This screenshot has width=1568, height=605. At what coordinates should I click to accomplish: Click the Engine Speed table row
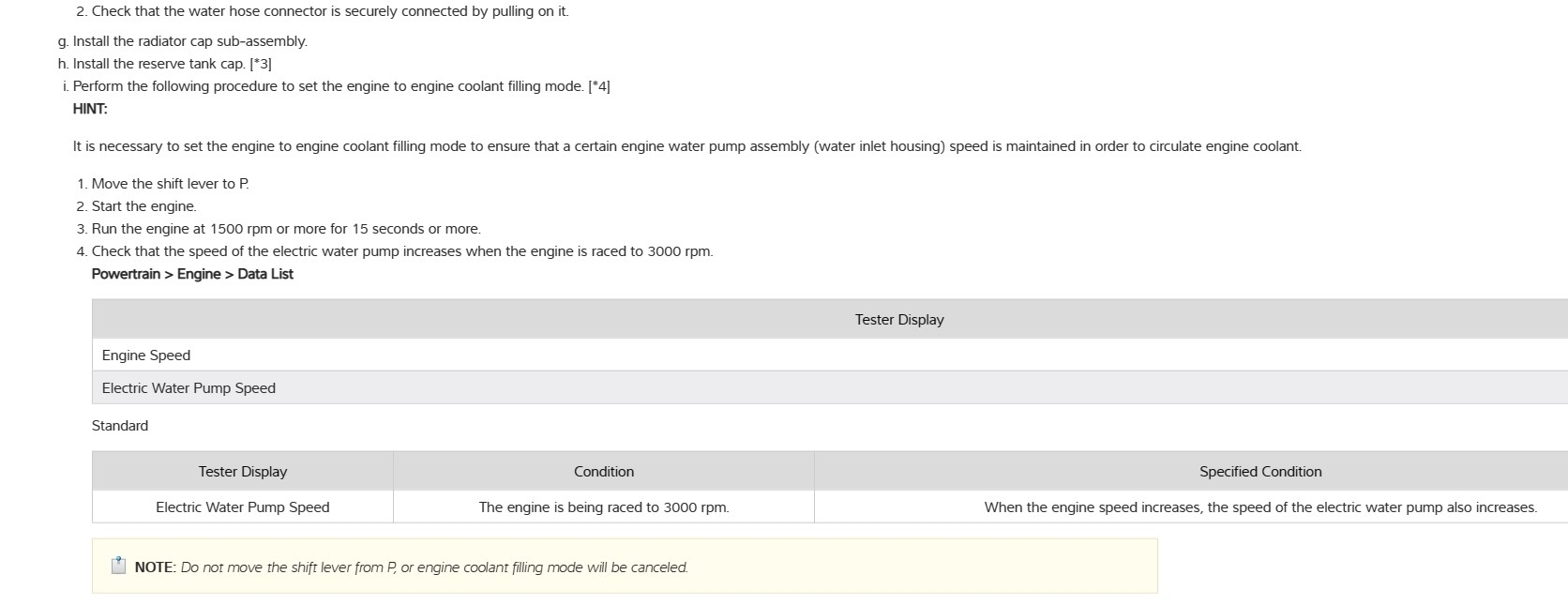coord(146,355)
